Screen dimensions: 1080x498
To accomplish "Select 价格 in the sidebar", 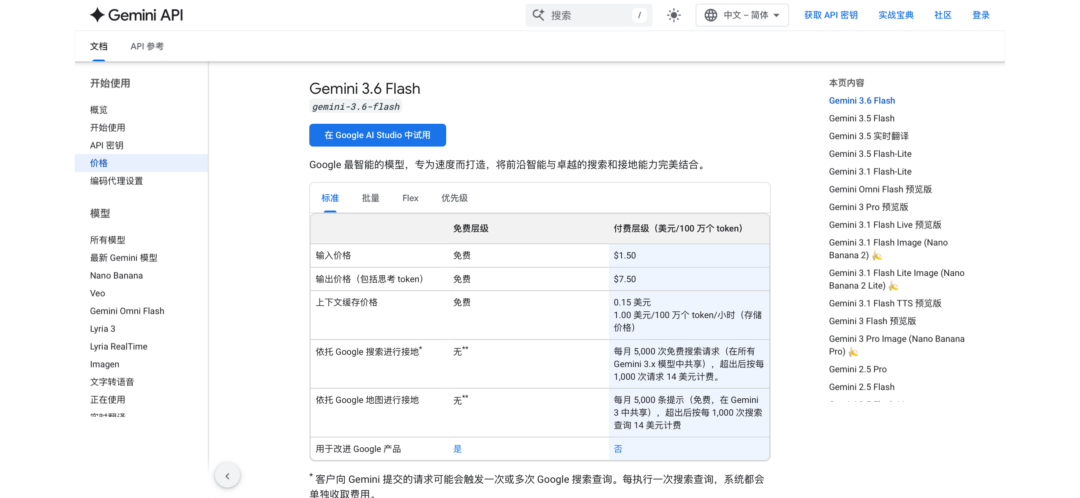I will (x=98, y=163).
